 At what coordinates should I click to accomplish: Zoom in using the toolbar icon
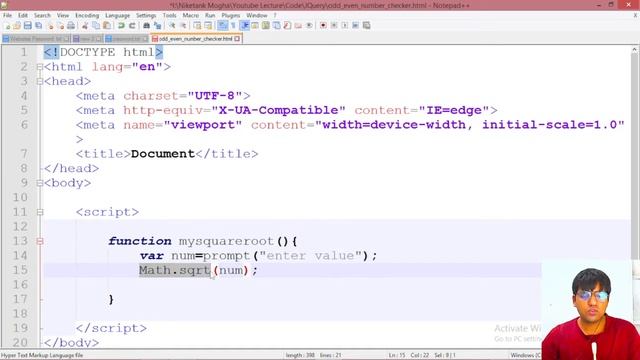(172, 26)
